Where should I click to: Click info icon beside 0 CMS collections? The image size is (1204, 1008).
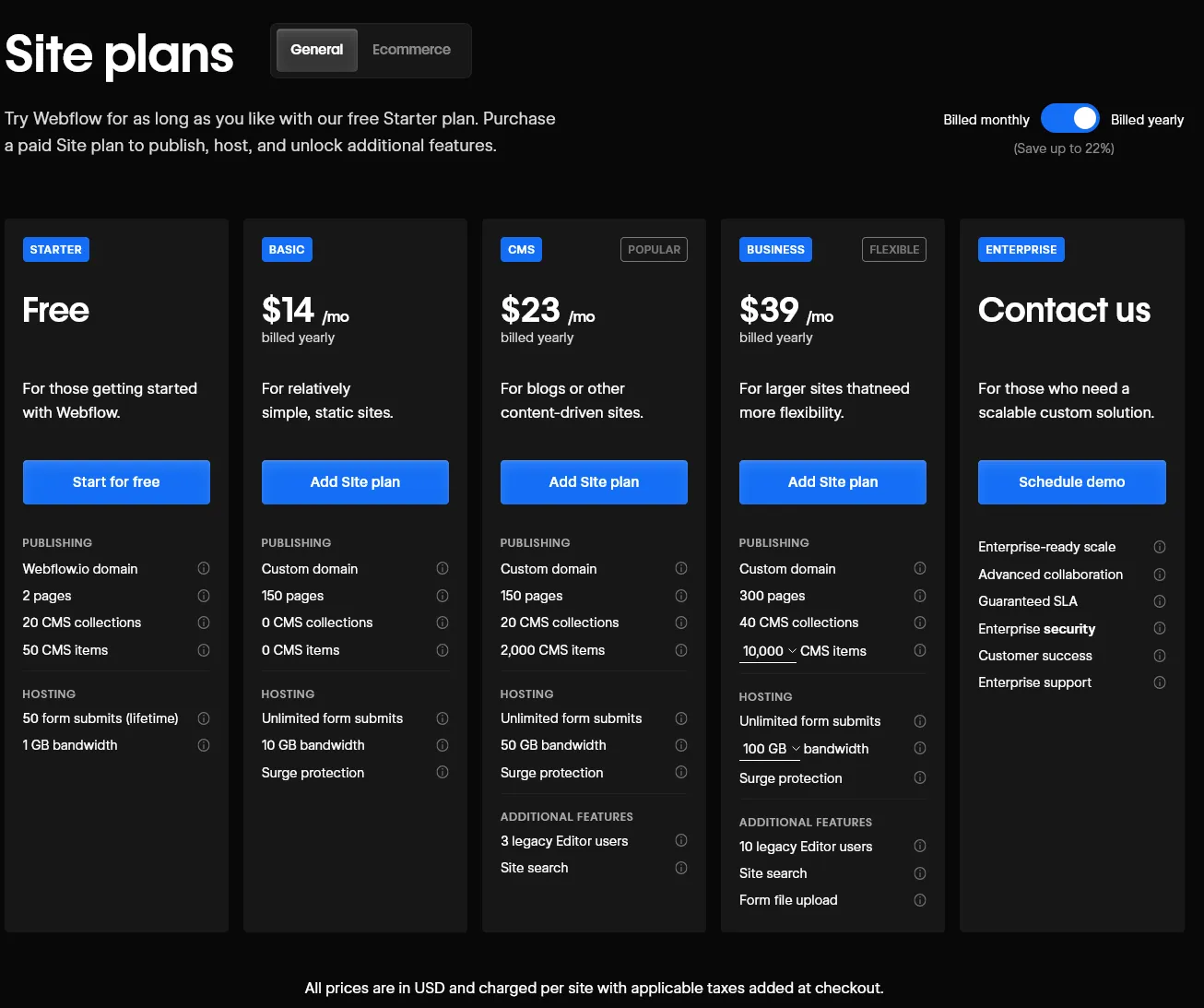[443, 623]
